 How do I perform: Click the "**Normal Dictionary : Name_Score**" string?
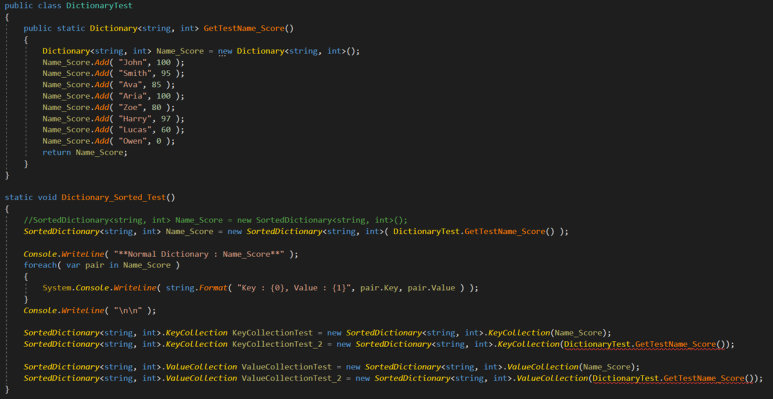point(199,254)
